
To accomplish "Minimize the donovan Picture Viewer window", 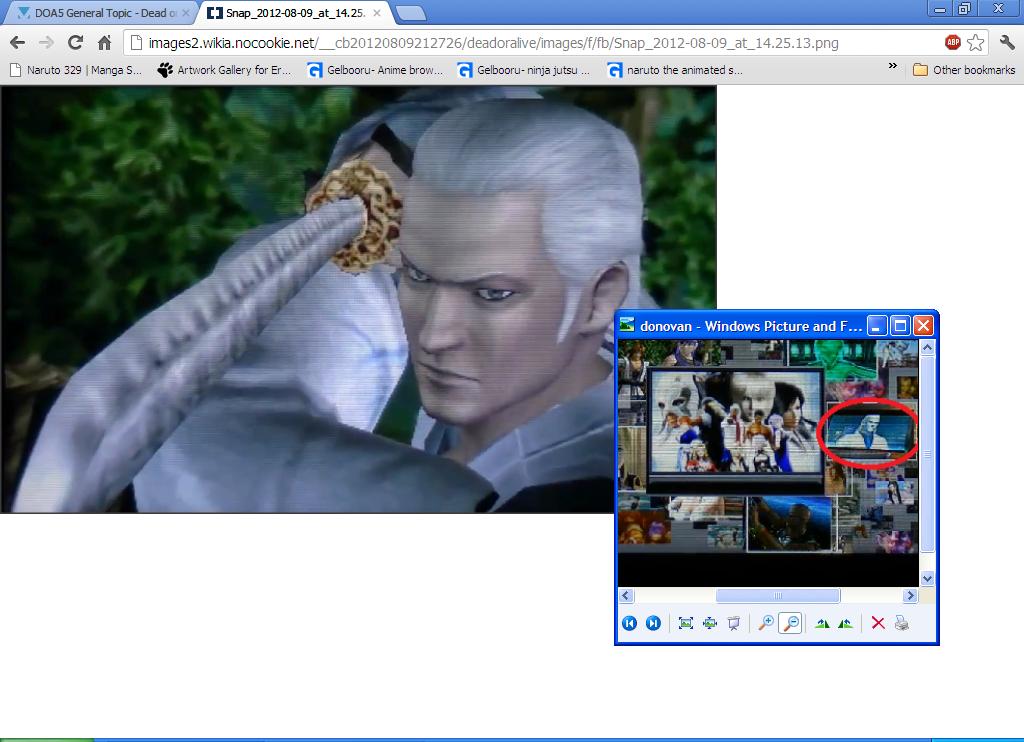I will (x=877, y=325).
